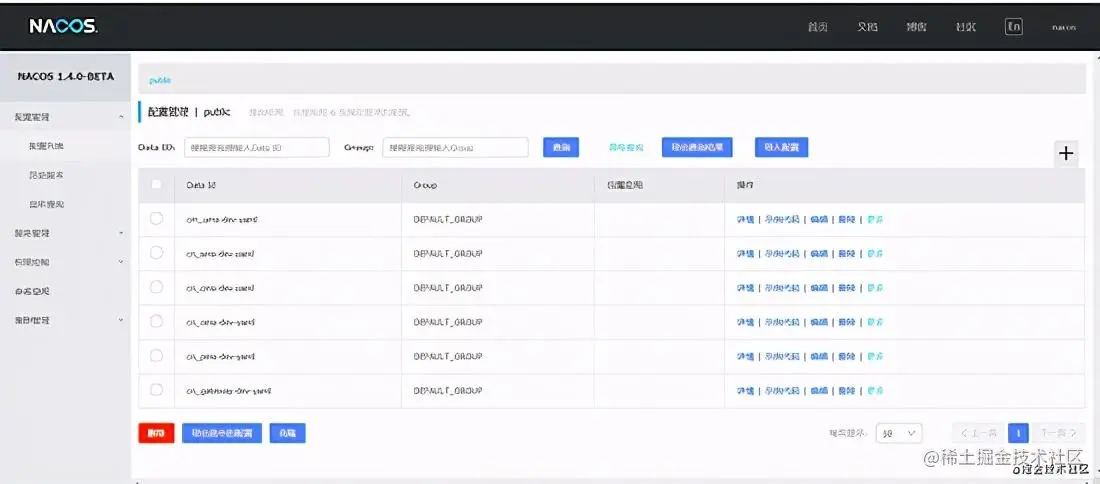Click the 导出选中的配置 button

[x=222, y=433]
